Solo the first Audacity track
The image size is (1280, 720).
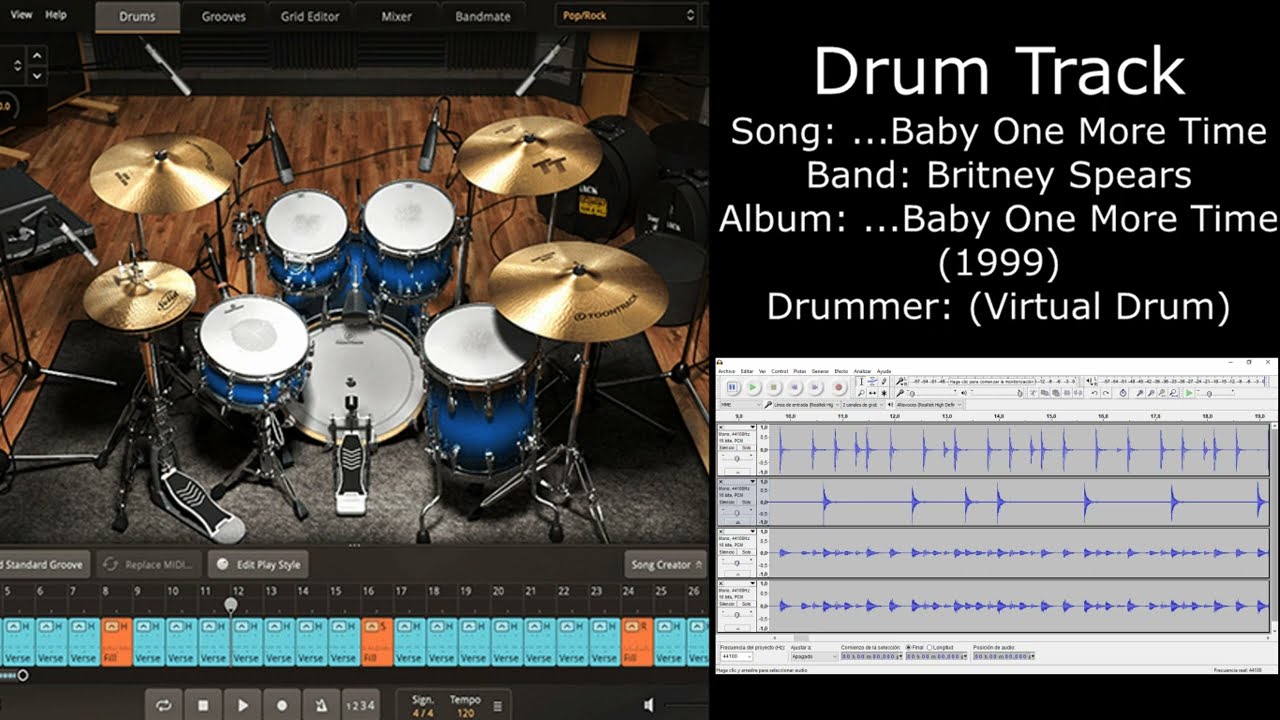[x=746, y=447]
